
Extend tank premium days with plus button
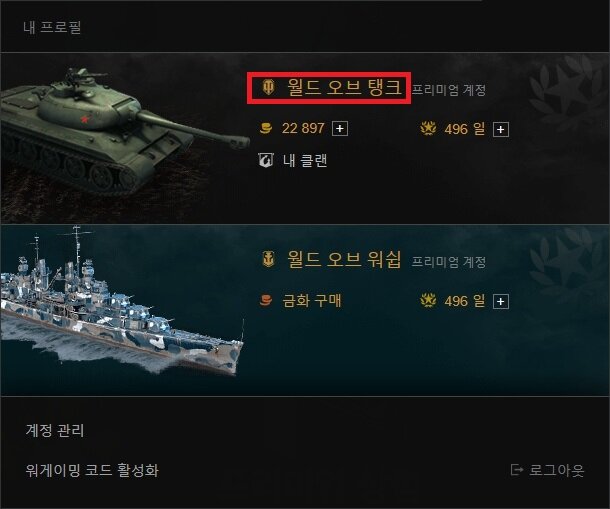click(501, 129)
